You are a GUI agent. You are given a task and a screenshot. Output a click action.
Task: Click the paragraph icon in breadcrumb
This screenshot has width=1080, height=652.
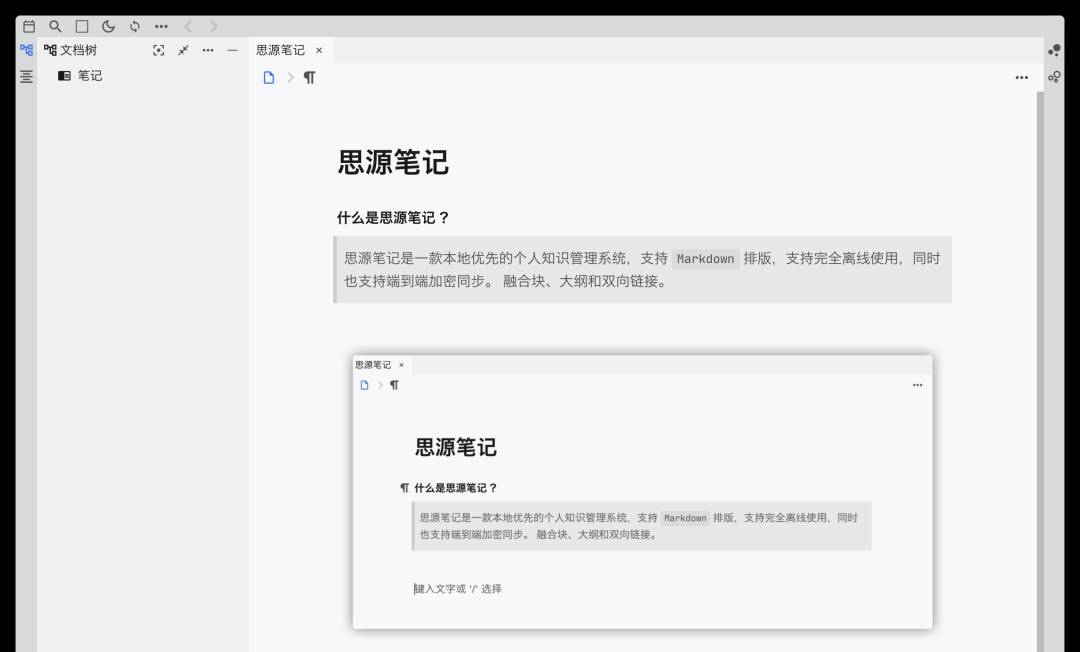(x=310, y=78)
